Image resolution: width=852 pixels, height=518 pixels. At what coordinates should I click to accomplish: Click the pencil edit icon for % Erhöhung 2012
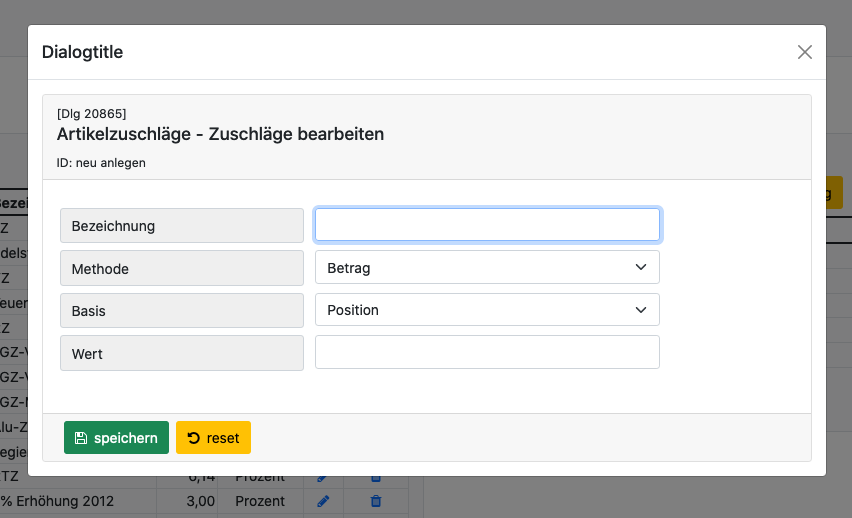[x=322, y=501]
